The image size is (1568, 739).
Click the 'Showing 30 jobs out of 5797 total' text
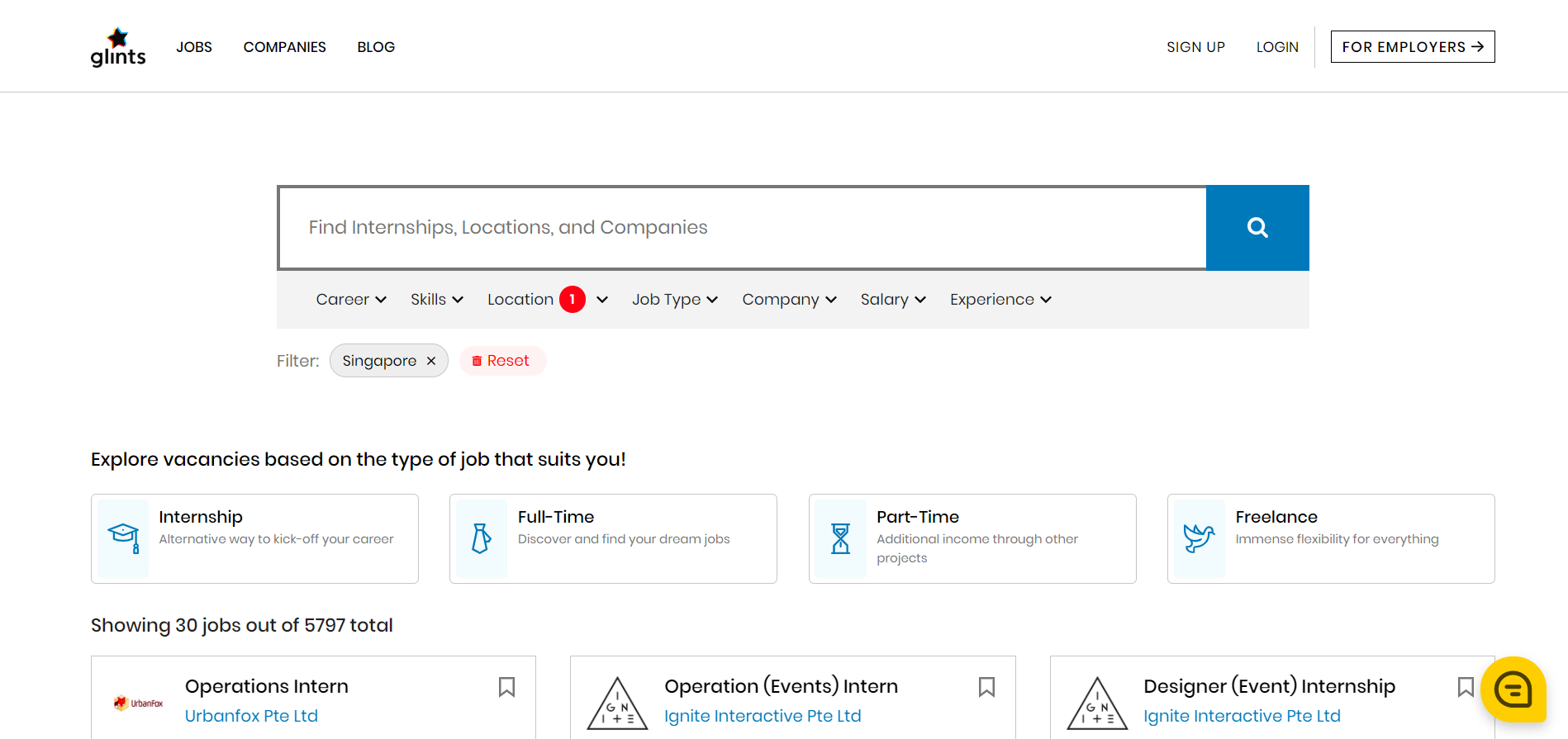(x=242, y=625)
